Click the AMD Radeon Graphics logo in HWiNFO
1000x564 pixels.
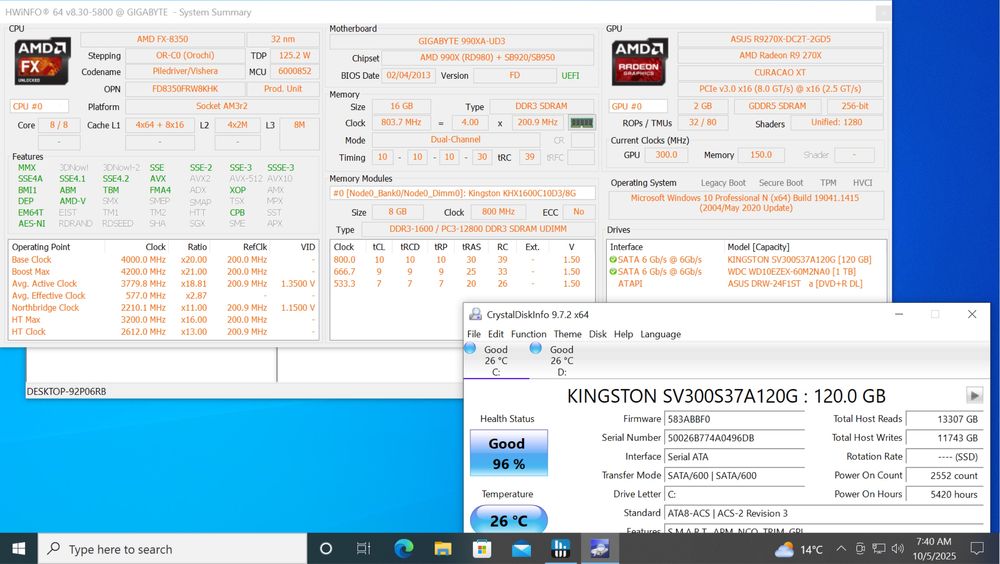pos(639,61)
